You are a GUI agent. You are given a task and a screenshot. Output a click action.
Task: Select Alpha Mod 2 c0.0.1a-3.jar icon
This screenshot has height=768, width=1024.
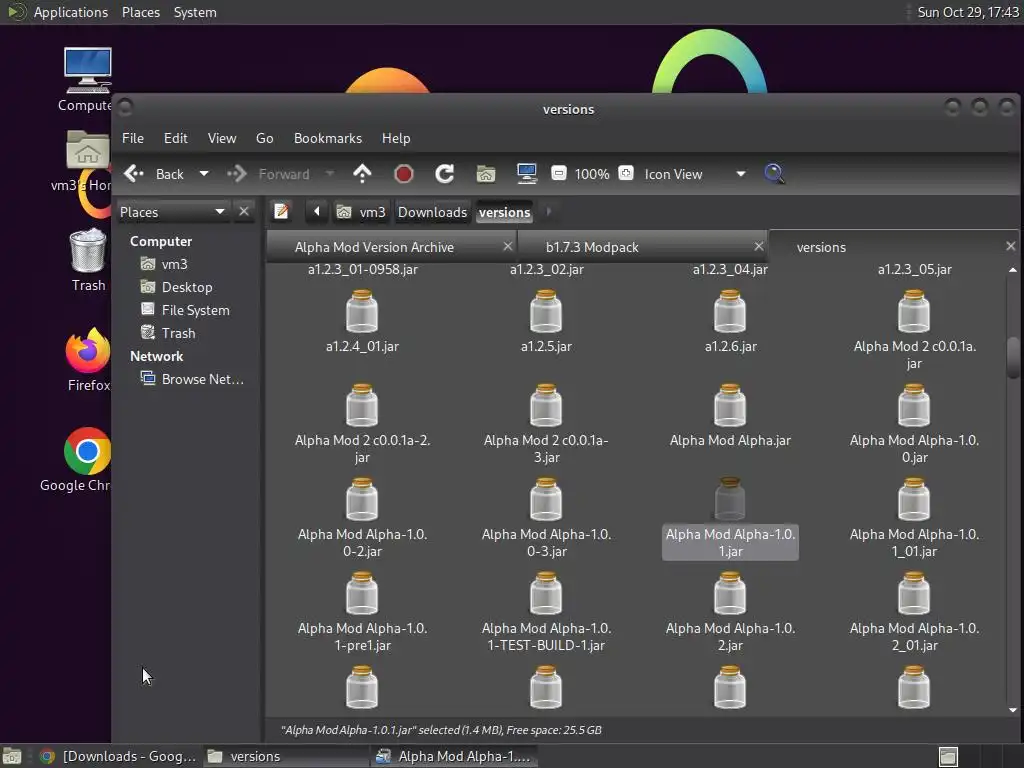click(546, 406)
